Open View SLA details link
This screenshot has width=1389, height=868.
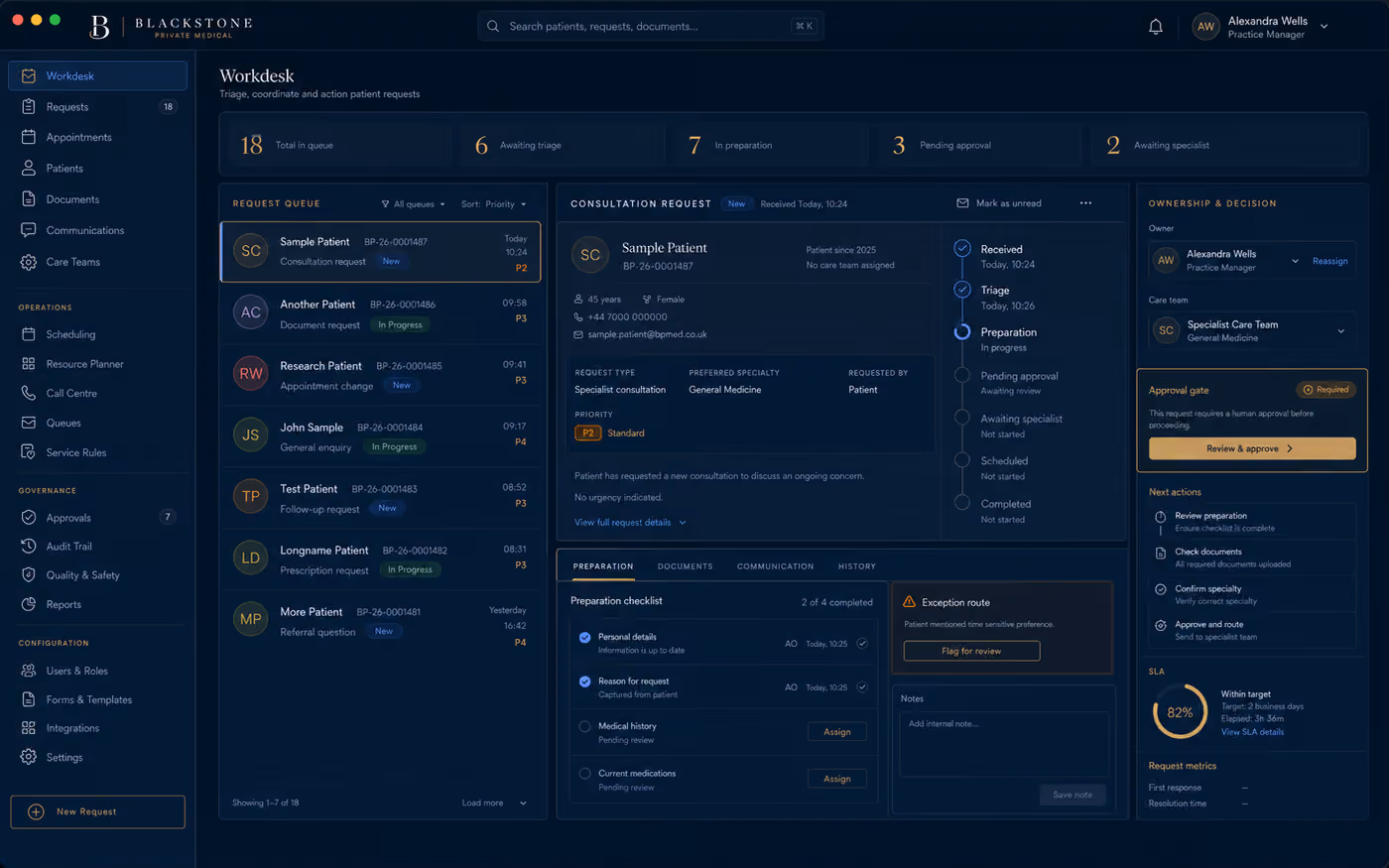pos(1252,732)
